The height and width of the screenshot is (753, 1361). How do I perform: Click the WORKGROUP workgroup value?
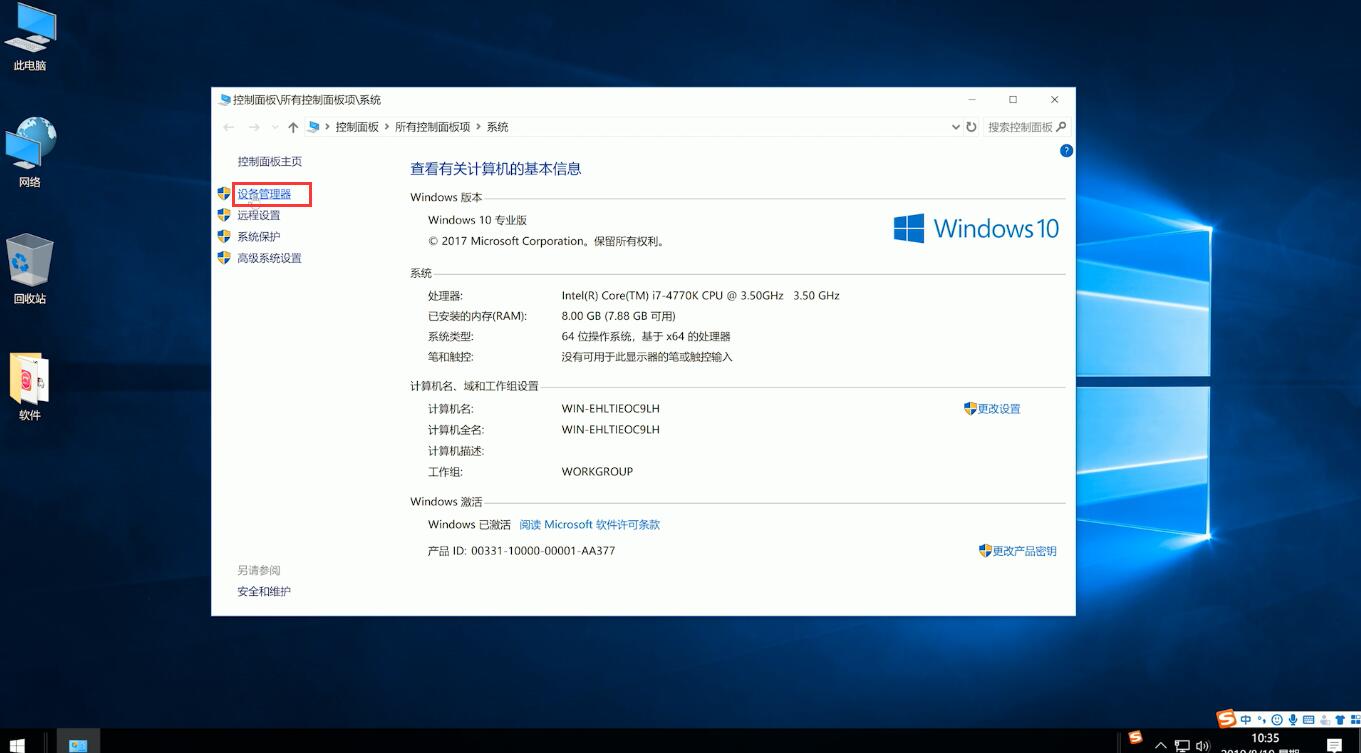pyautogui.click(x=597, y=472)
